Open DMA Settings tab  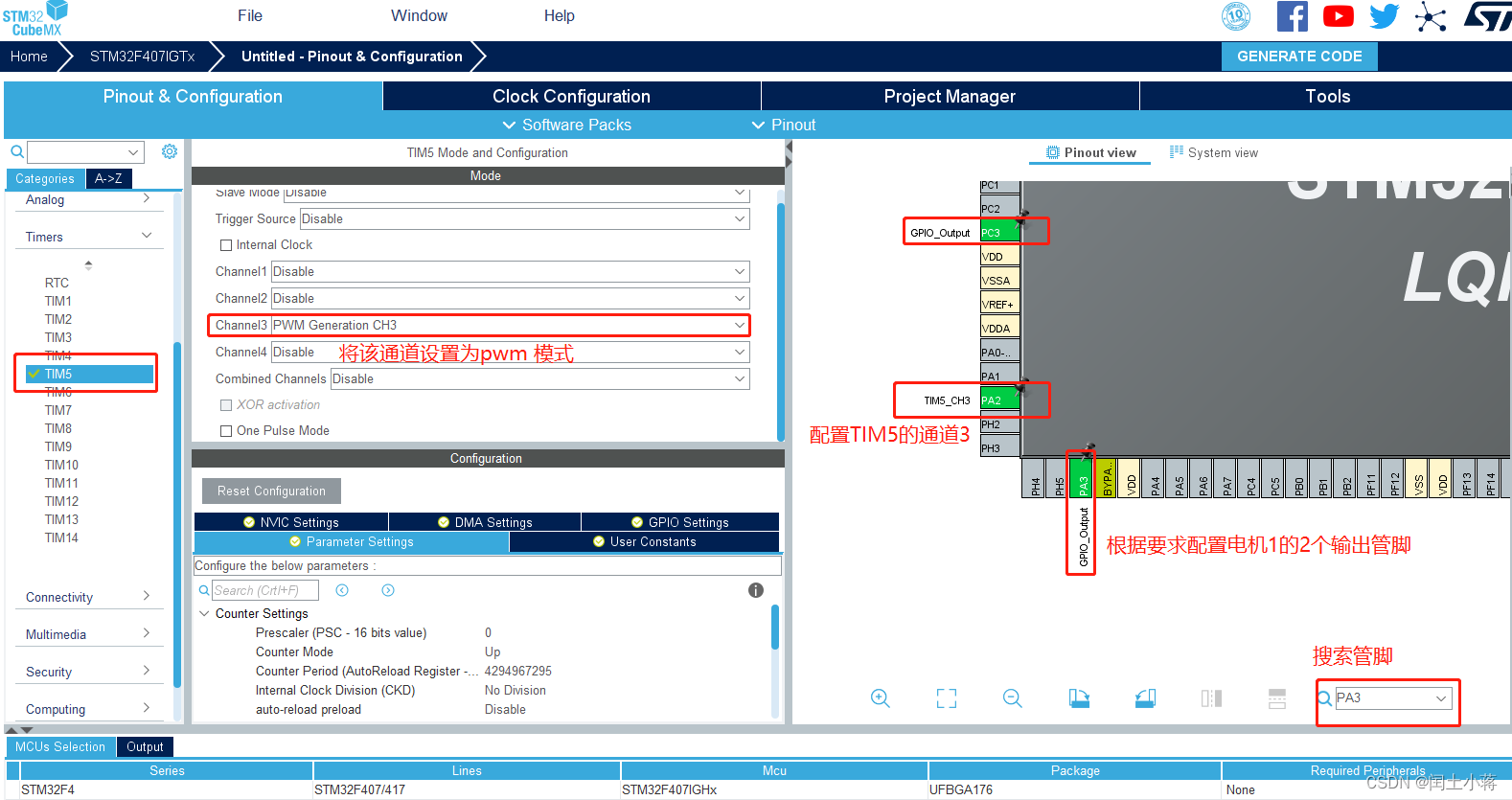(x=485, y=522)
